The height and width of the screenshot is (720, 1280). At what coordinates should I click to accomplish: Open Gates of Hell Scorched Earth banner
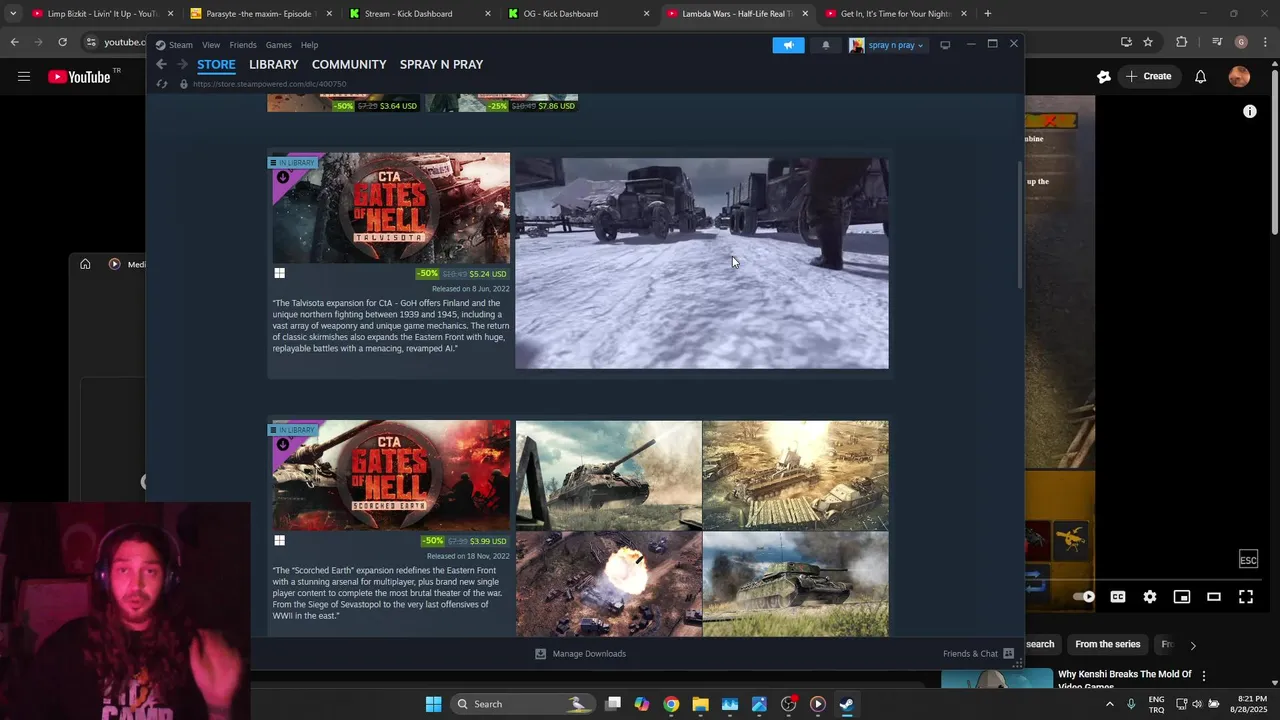(391, 475)
